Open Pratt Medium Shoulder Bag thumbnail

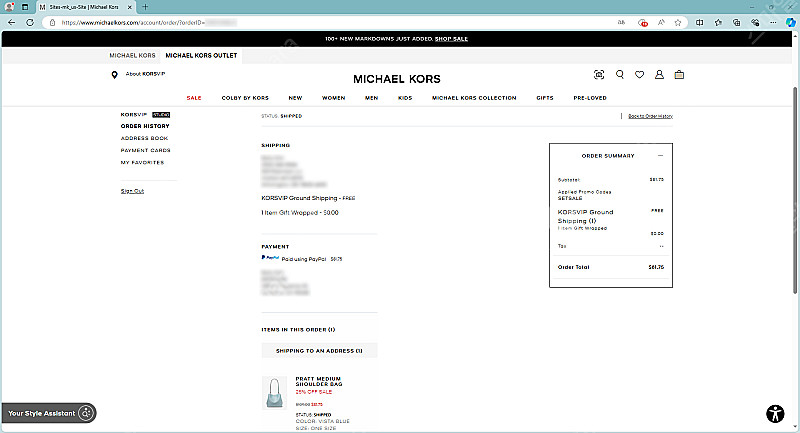[274, 393]
